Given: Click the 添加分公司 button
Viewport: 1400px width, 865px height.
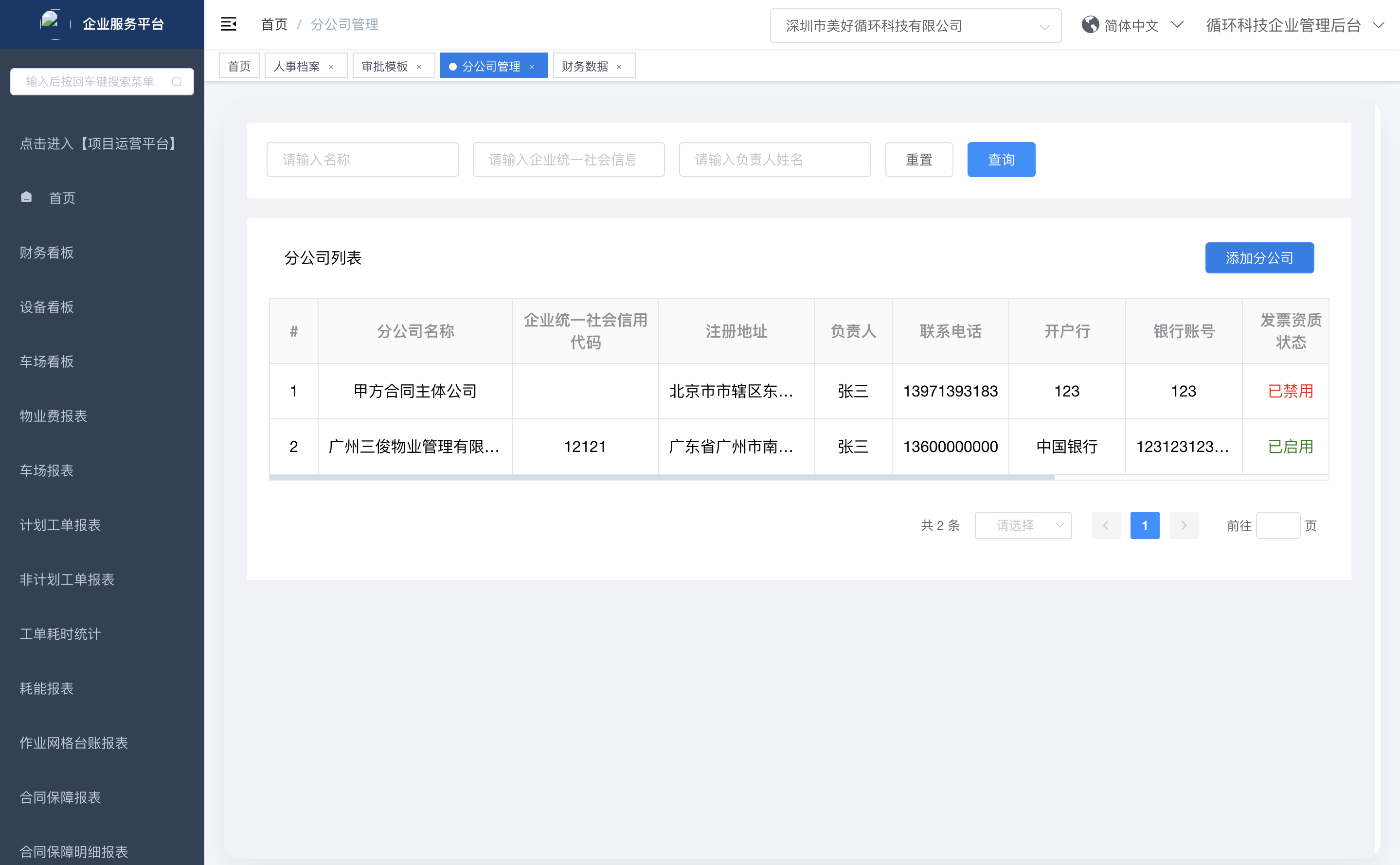Looking at the screenshot, I should [1259, 258].
